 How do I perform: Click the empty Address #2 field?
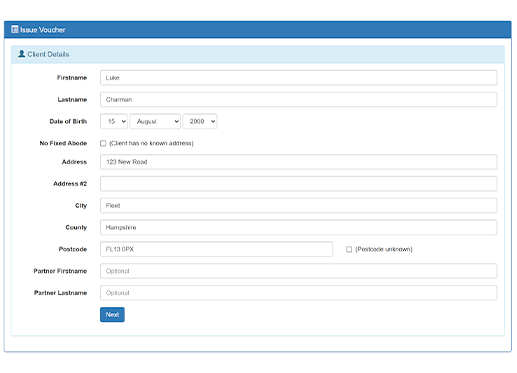pyautogui.click(x=299, y=184)
